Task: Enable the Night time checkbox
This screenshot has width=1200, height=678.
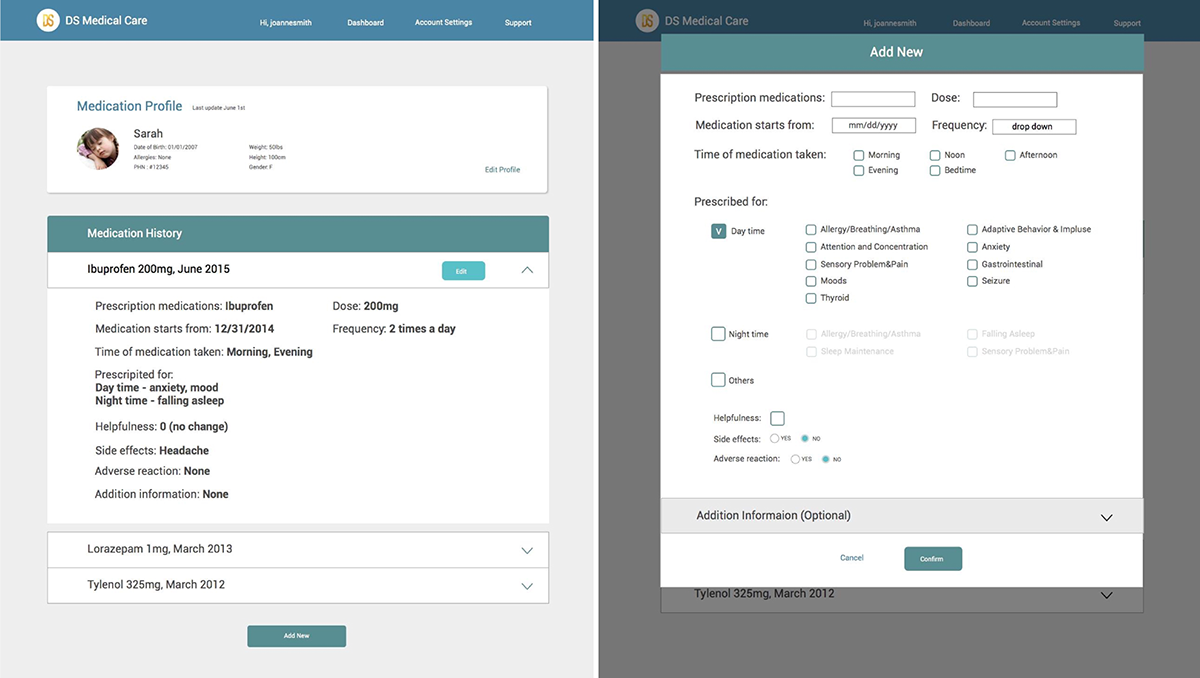Action: [x=718, y=334]
